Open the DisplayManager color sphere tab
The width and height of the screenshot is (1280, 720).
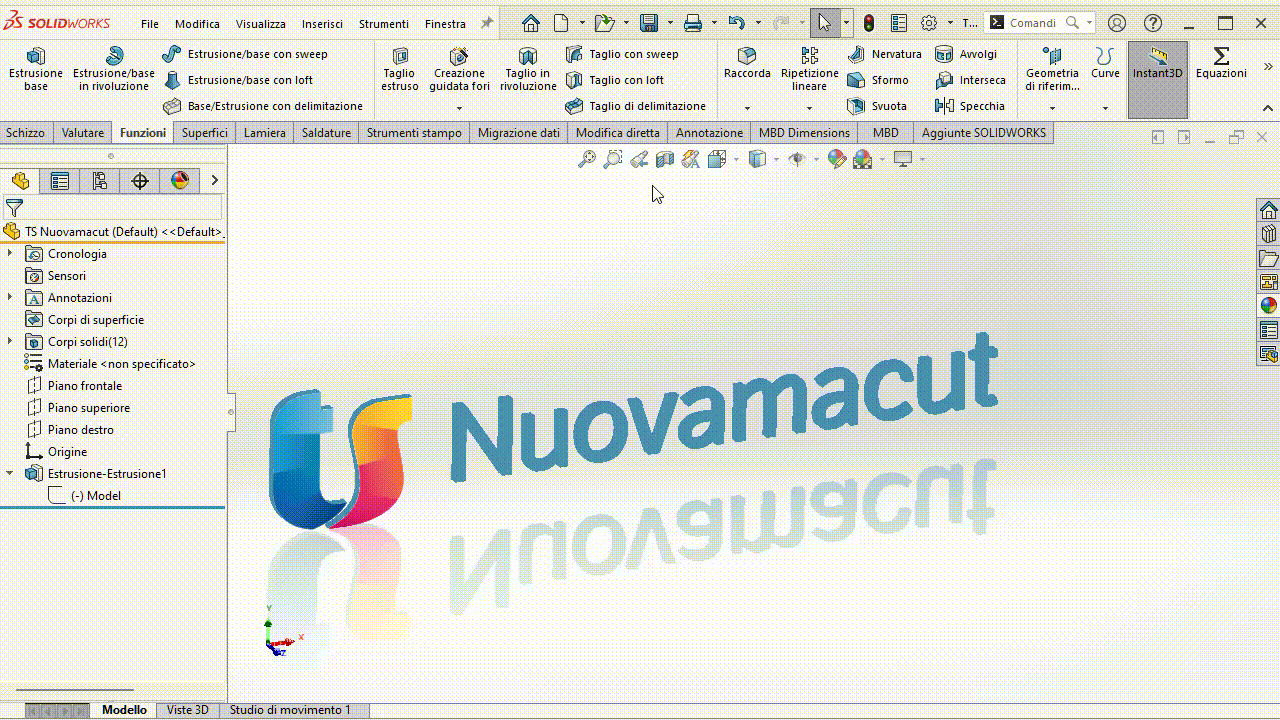180,181
